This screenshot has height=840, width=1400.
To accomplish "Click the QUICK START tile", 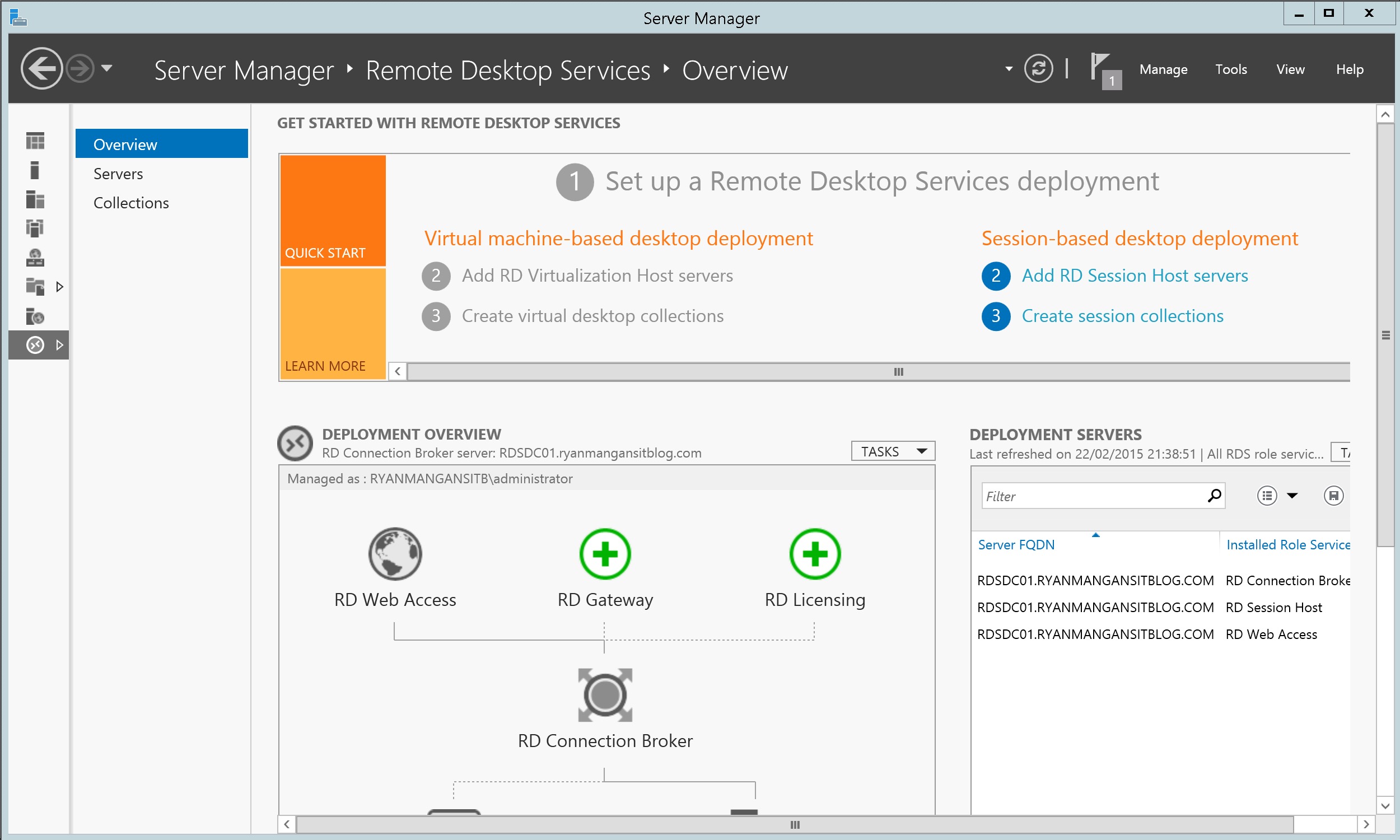I will click(x=333, y=211).
